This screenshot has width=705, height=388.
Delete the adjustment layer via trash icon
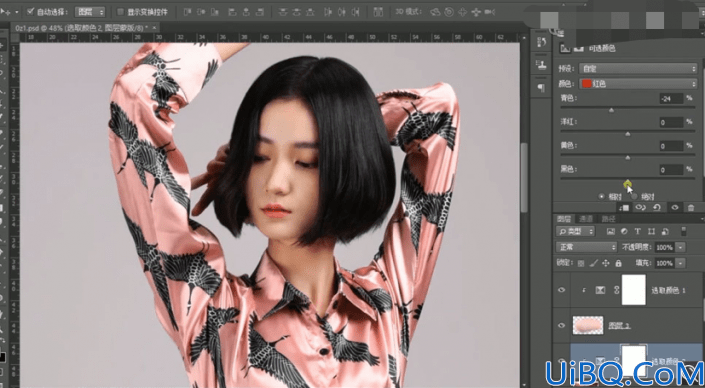pos(691,207)
